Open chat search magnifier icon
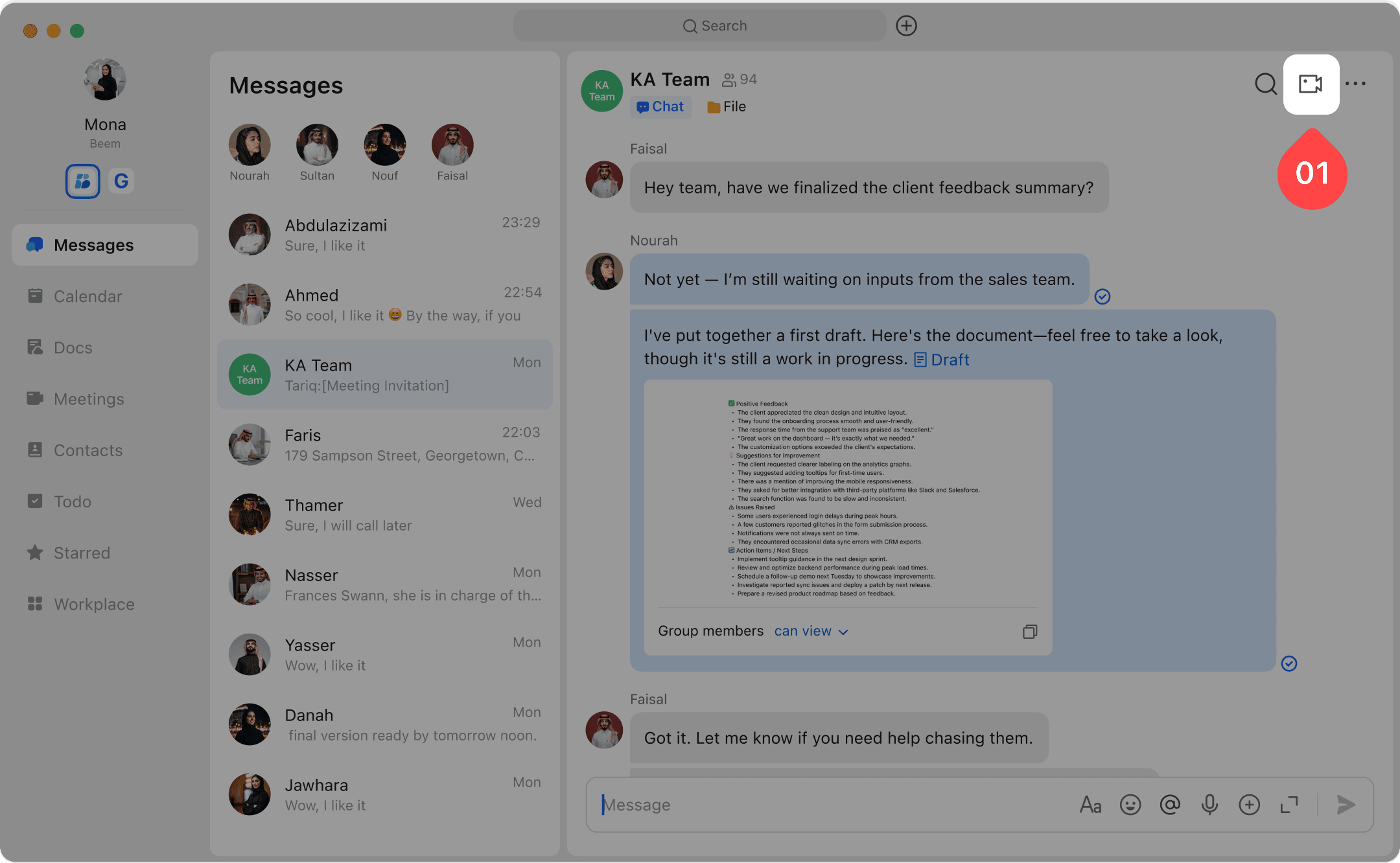This screenshot has width=1400, height=863. pos(1265,84)
